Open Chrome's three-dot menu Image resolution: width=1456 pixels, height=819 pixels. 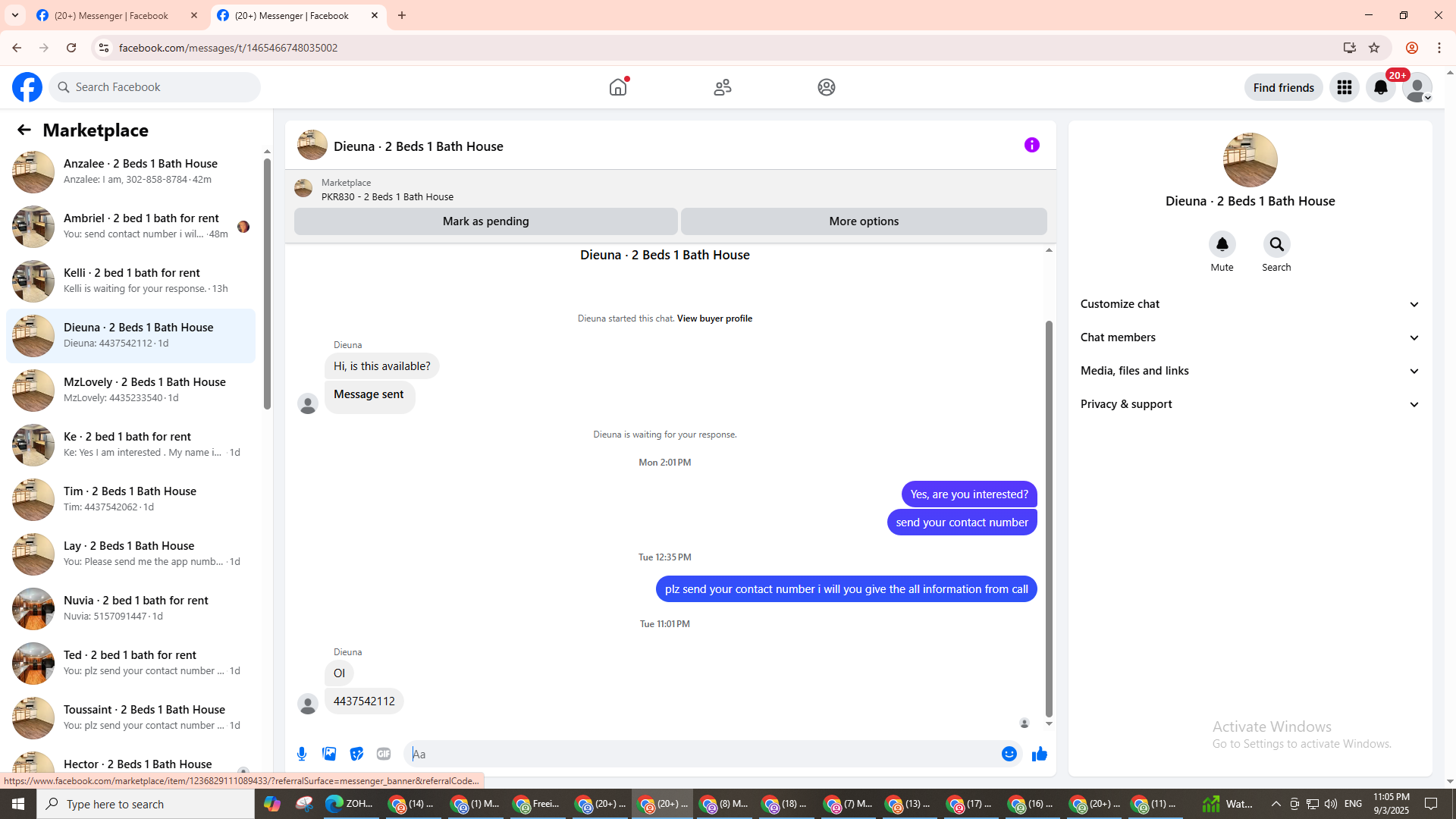(1439, 48)
